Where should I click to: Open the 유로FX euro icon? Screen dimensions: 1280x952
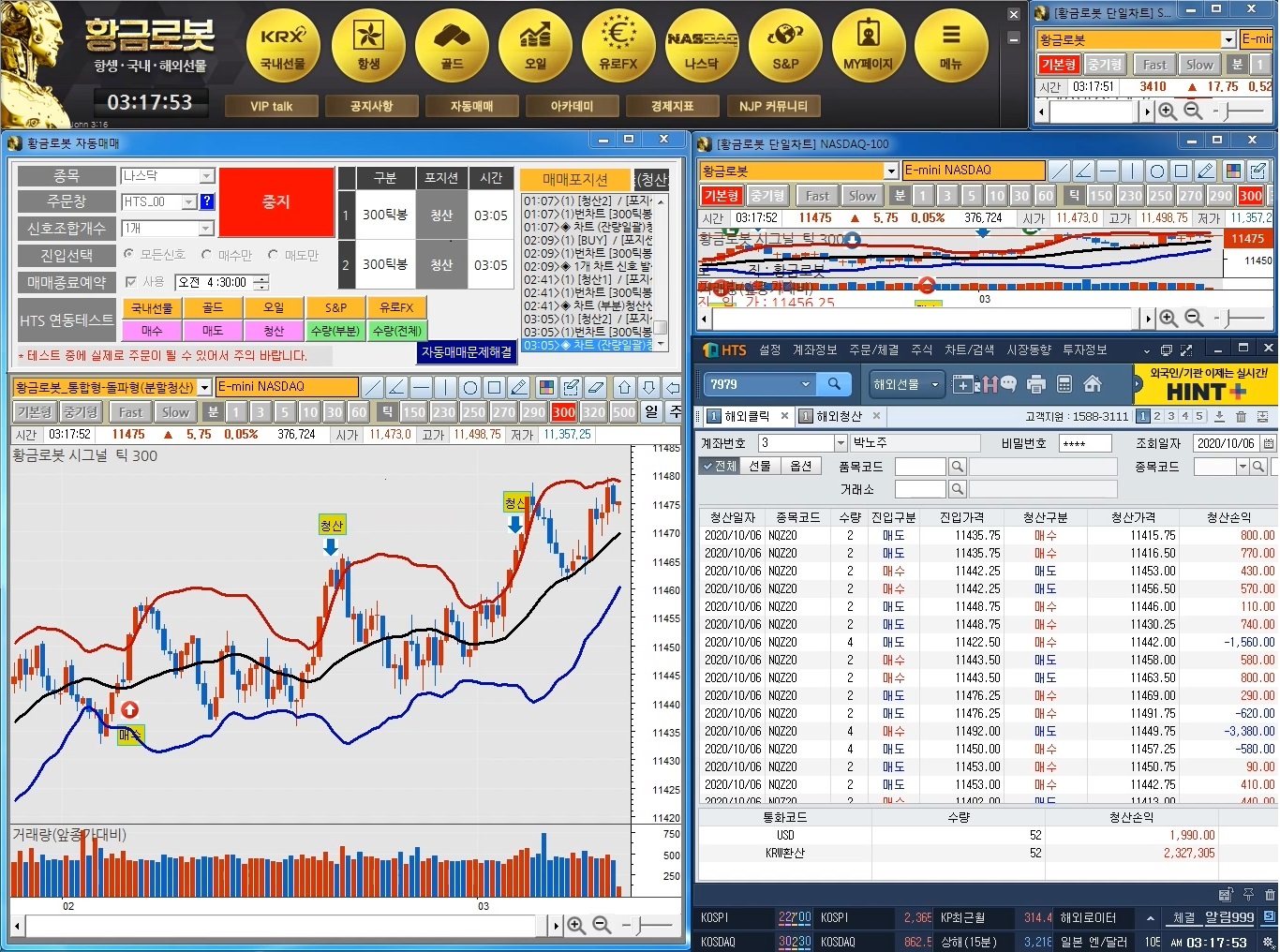(x=618, y=45)
